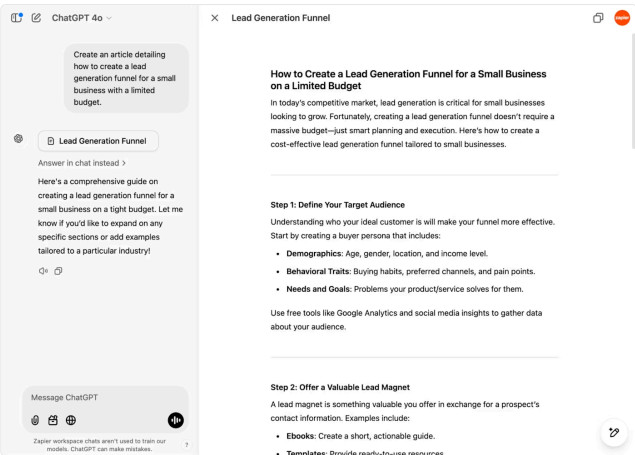The width and height of the screenshot is (635, 455).
Task: Focus the Message ChatGPT input field
Action: click(105, 398)
